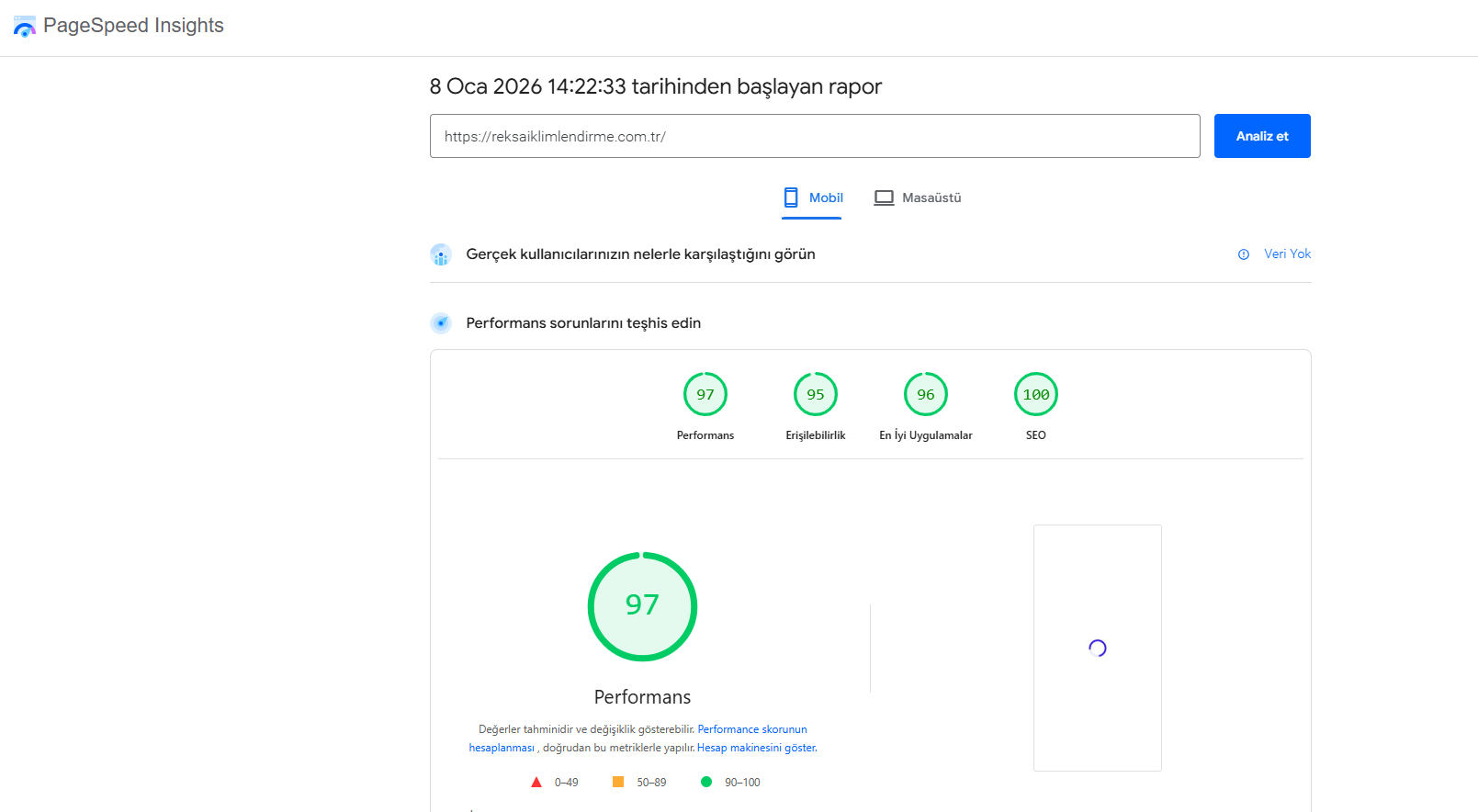Open the Hesap makinesini göster link
The width and height of the screenshot is (1478, 812).
[757, 748]
